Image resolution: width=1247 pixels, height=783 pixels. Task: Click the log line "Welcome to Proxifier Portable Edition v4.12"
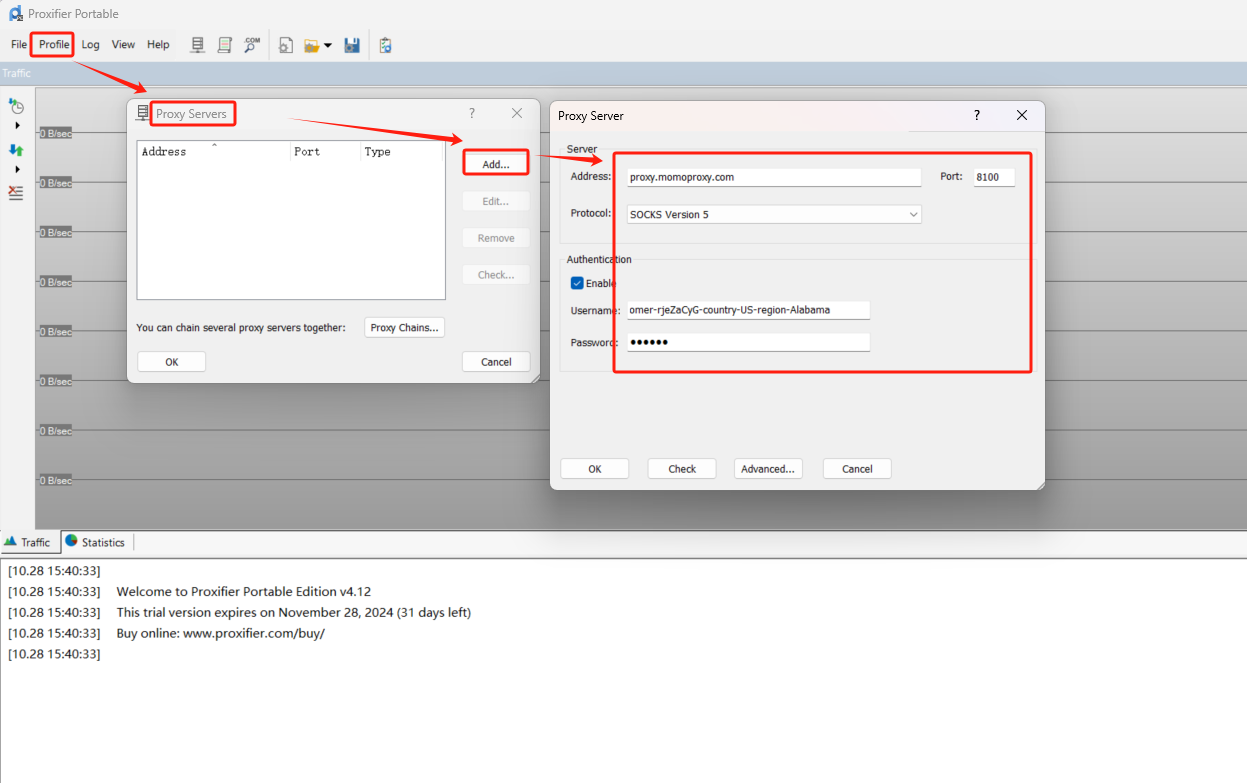(x=244, y=592)
